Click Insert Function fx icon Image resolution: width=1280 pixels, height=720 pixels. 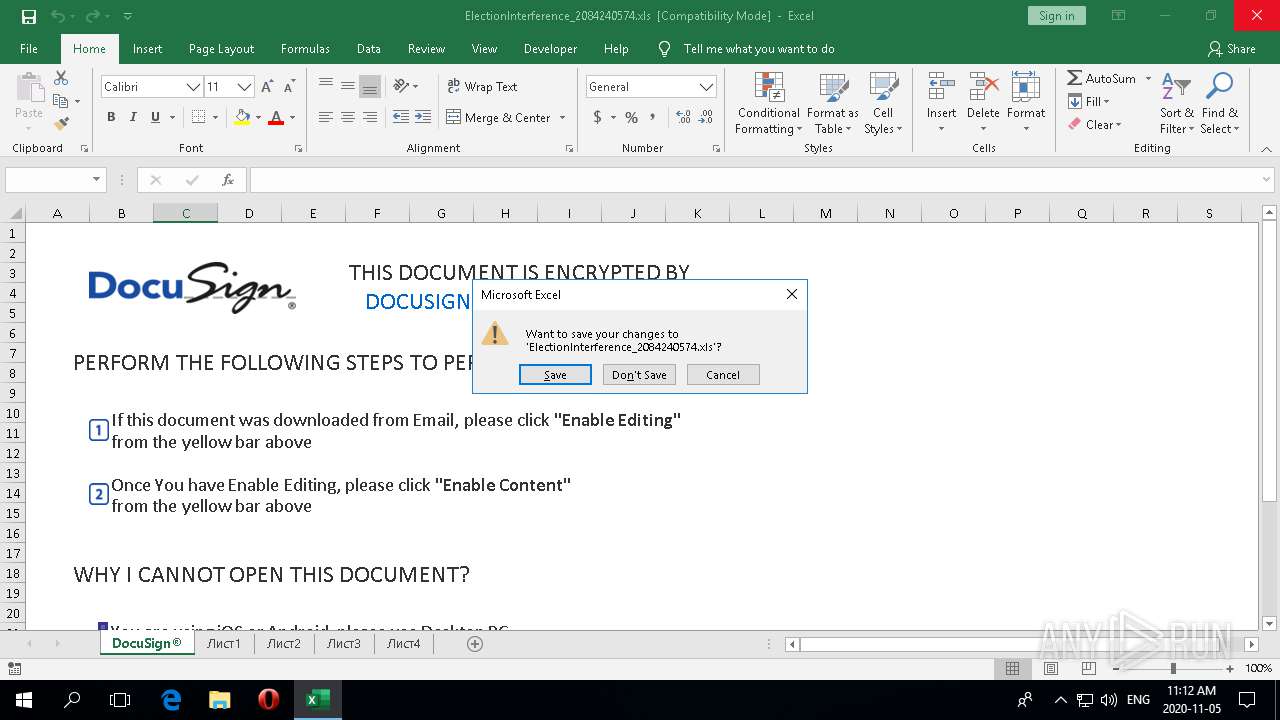pos(228,180)
